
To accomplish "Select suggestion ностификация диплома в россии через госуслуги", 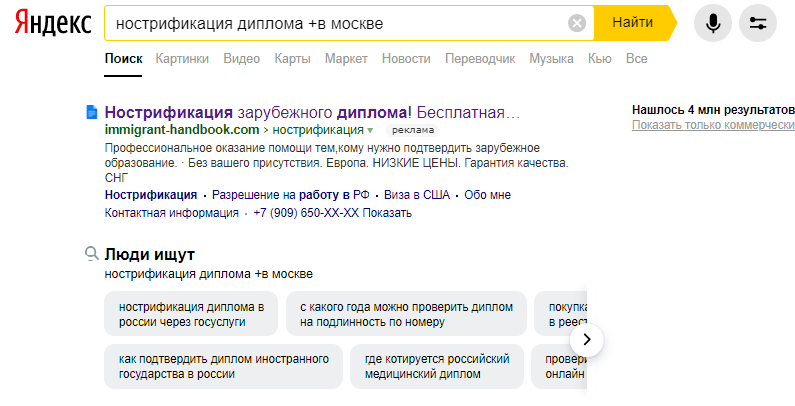I will tap(191, 314).
